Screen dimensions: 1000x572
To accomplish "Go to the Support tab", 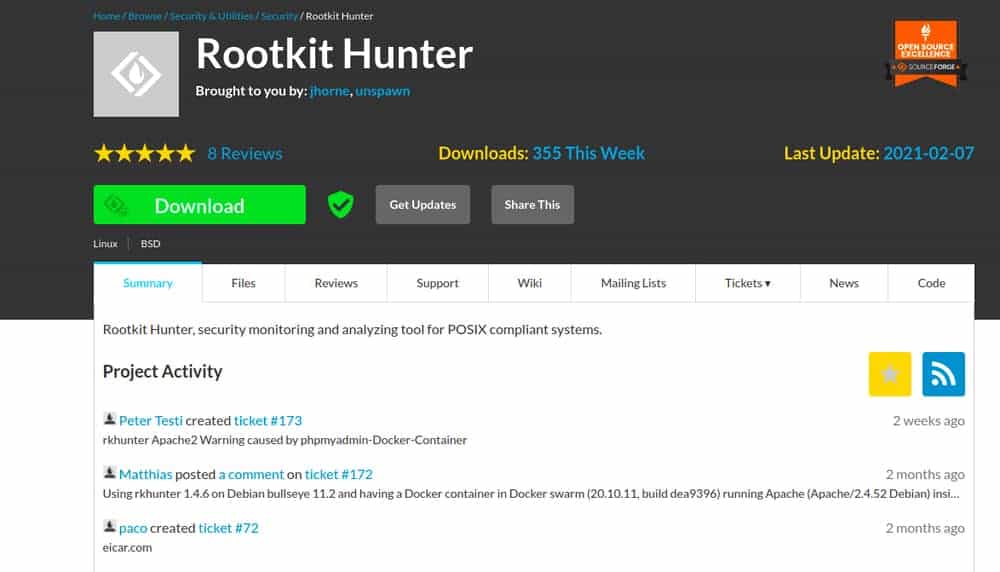I will point(438,283).
